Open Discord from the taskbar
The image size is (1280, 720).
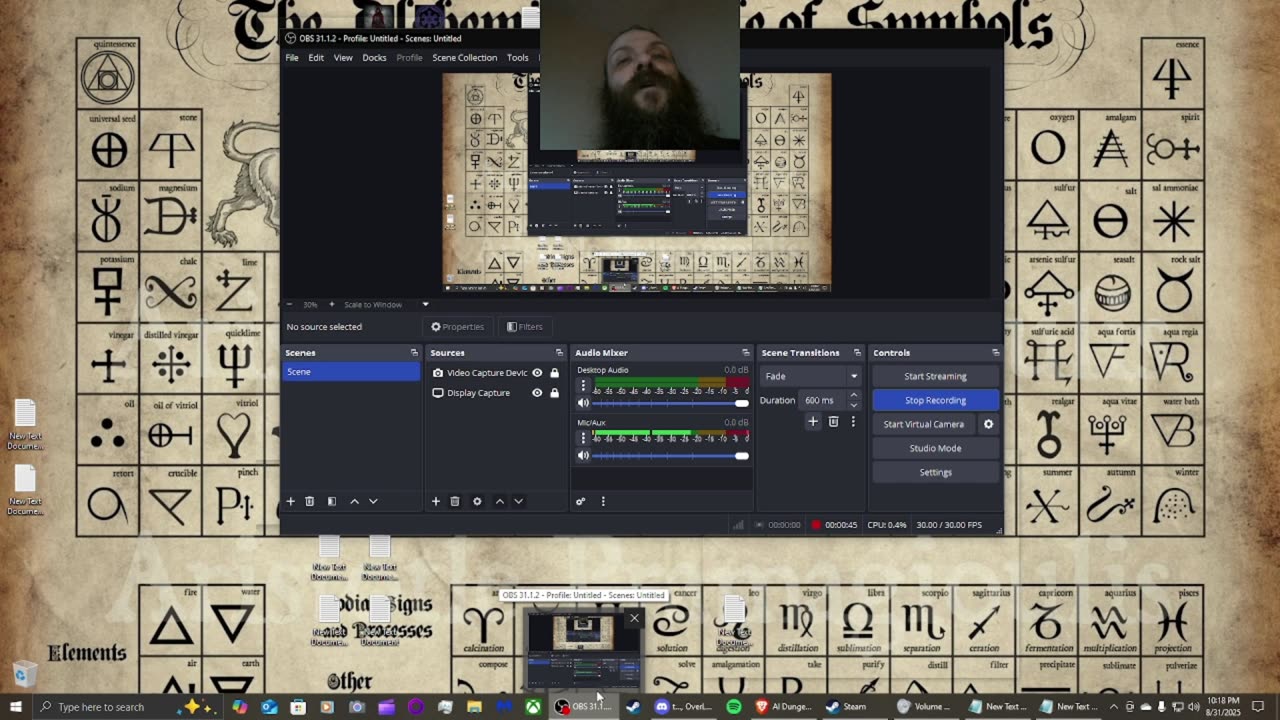pos(683,707)
